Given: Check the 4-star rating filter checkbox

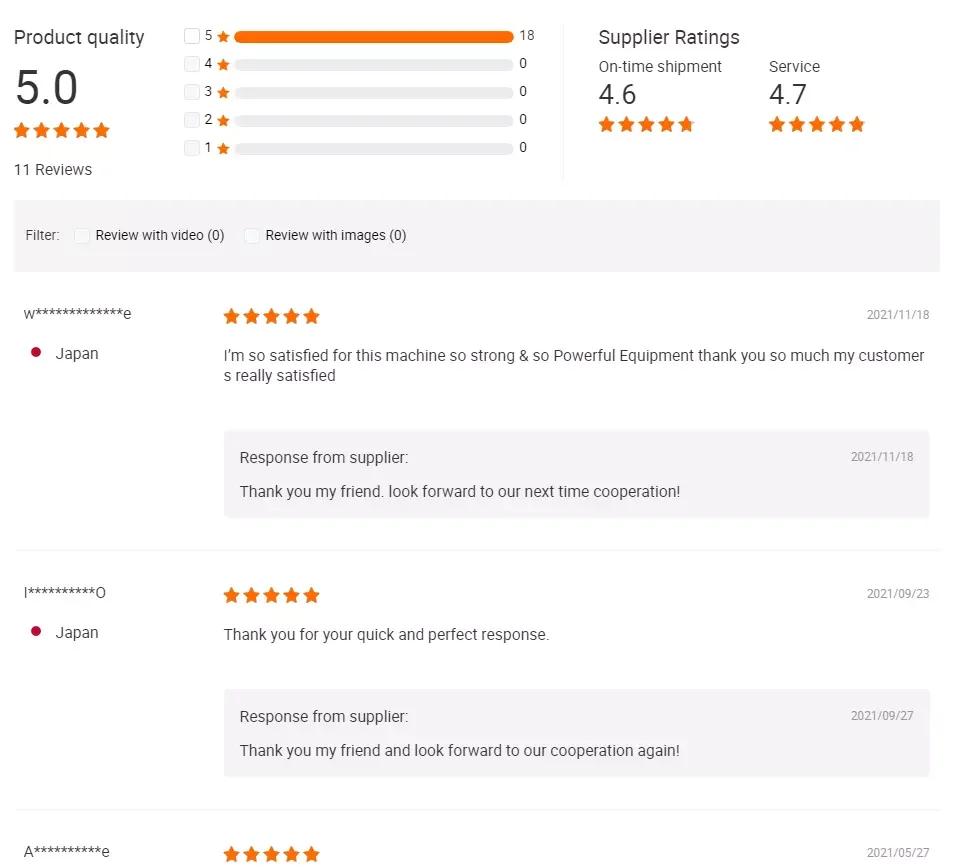Looking at the screenshot, I should pyautogui.click(x=192, y=64).
